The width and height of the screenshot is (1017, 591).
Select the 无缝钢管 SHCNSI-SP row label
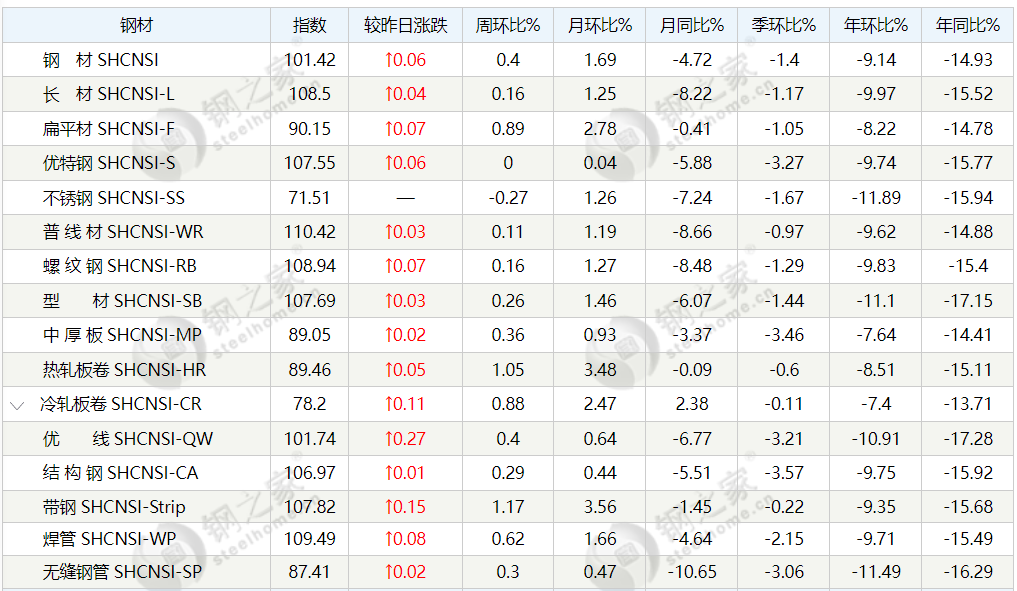point(122,573)
